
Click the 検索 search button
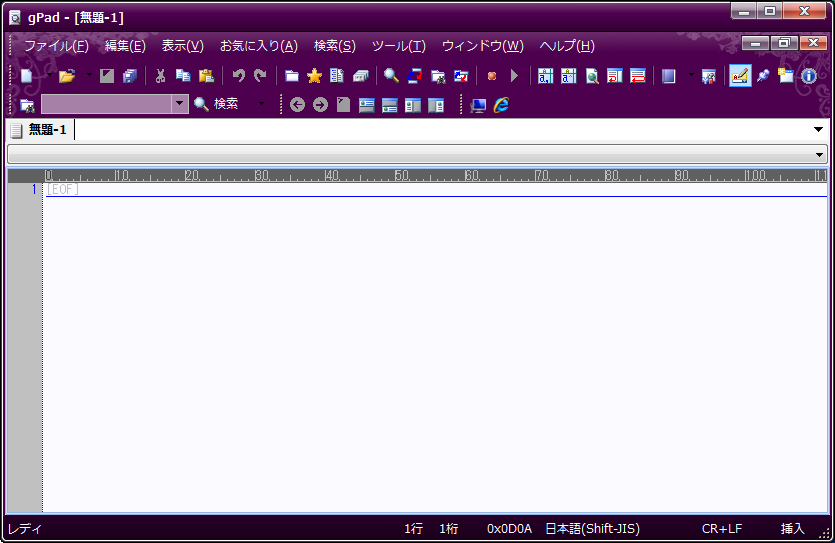tap(217, 104)
